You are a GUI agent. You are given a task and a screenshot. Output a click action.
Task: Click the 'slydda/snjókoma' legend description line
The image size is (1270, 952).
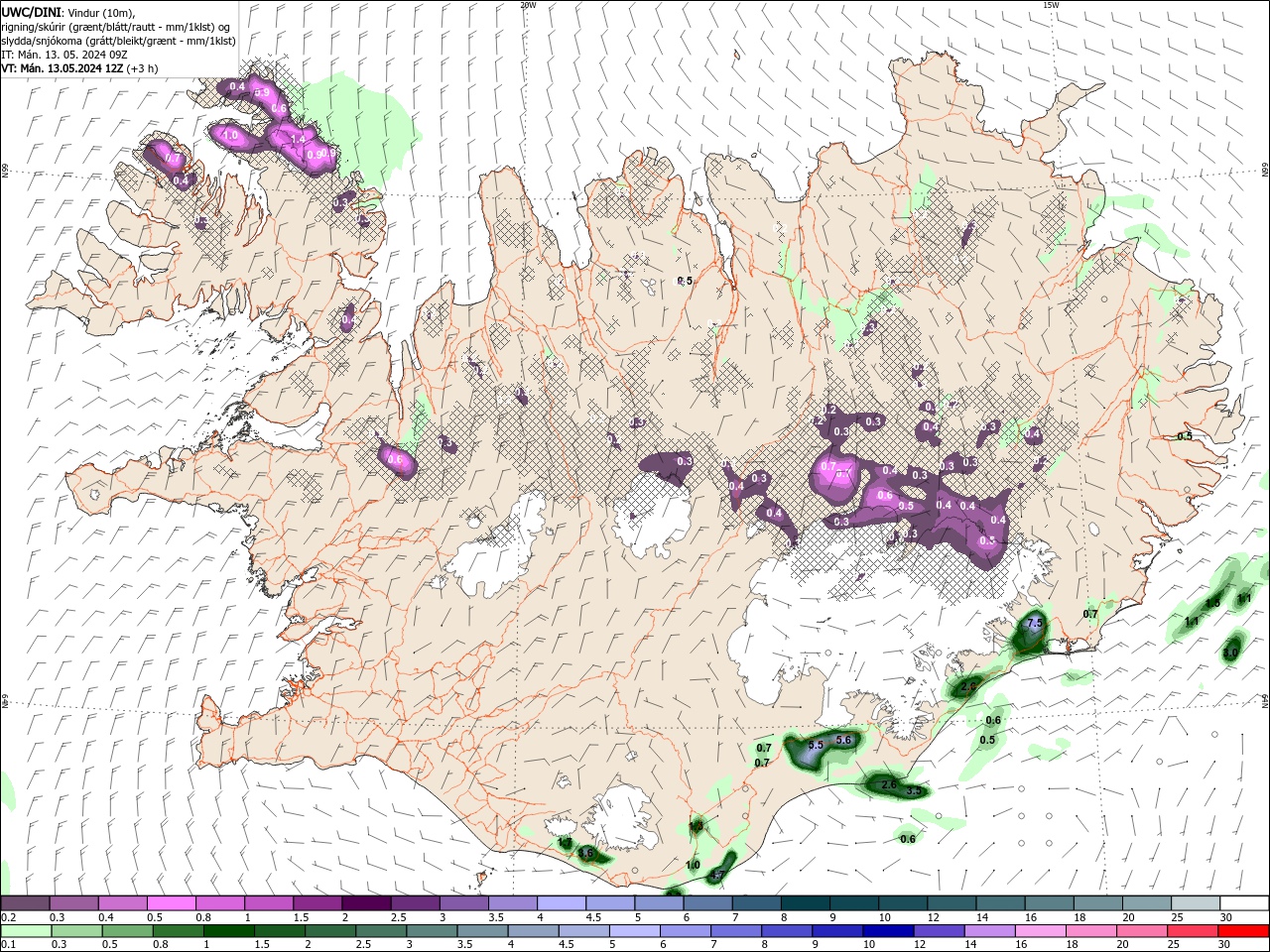point(118,40)
